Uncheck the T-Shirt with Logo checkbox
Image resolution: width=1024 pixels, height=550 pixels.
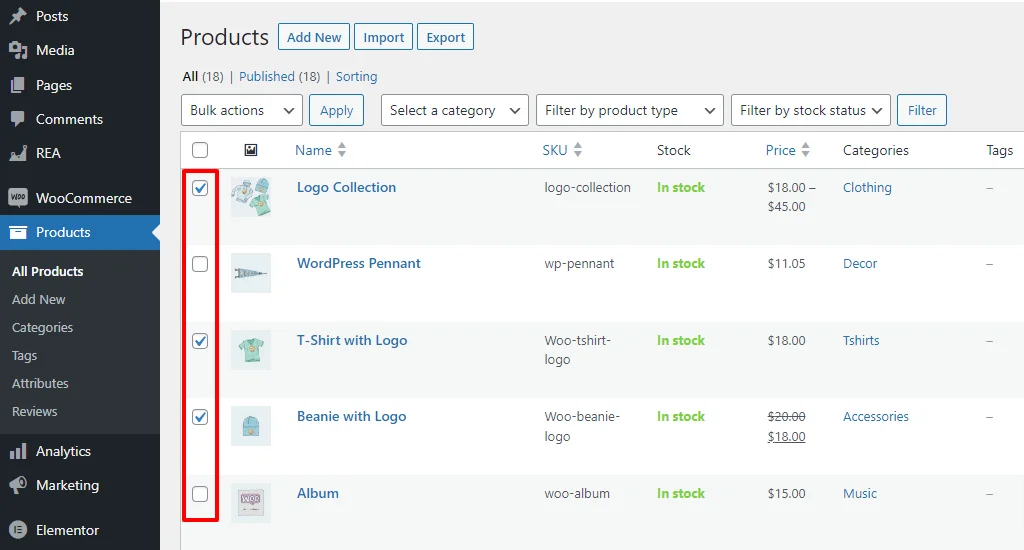point(200,341)
